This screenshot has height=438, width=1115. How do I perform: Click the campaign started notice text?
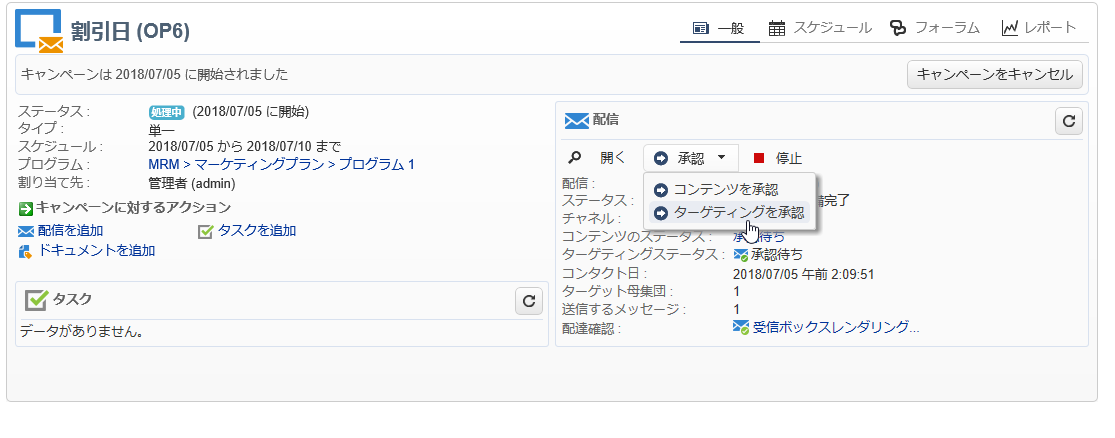coord(154,74)
